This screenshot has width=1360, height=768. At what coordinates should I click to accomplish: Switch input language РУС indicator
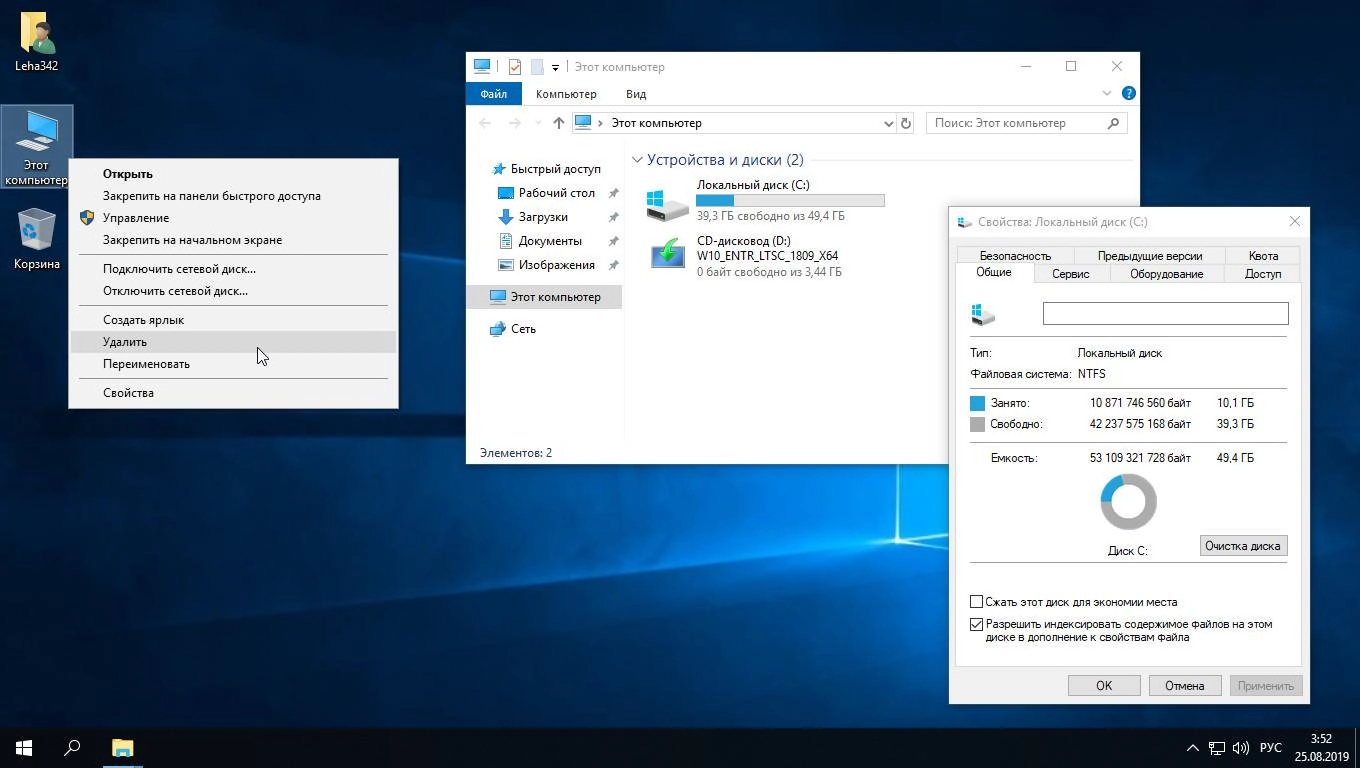pyautogui.click(x=1270, y=748)
